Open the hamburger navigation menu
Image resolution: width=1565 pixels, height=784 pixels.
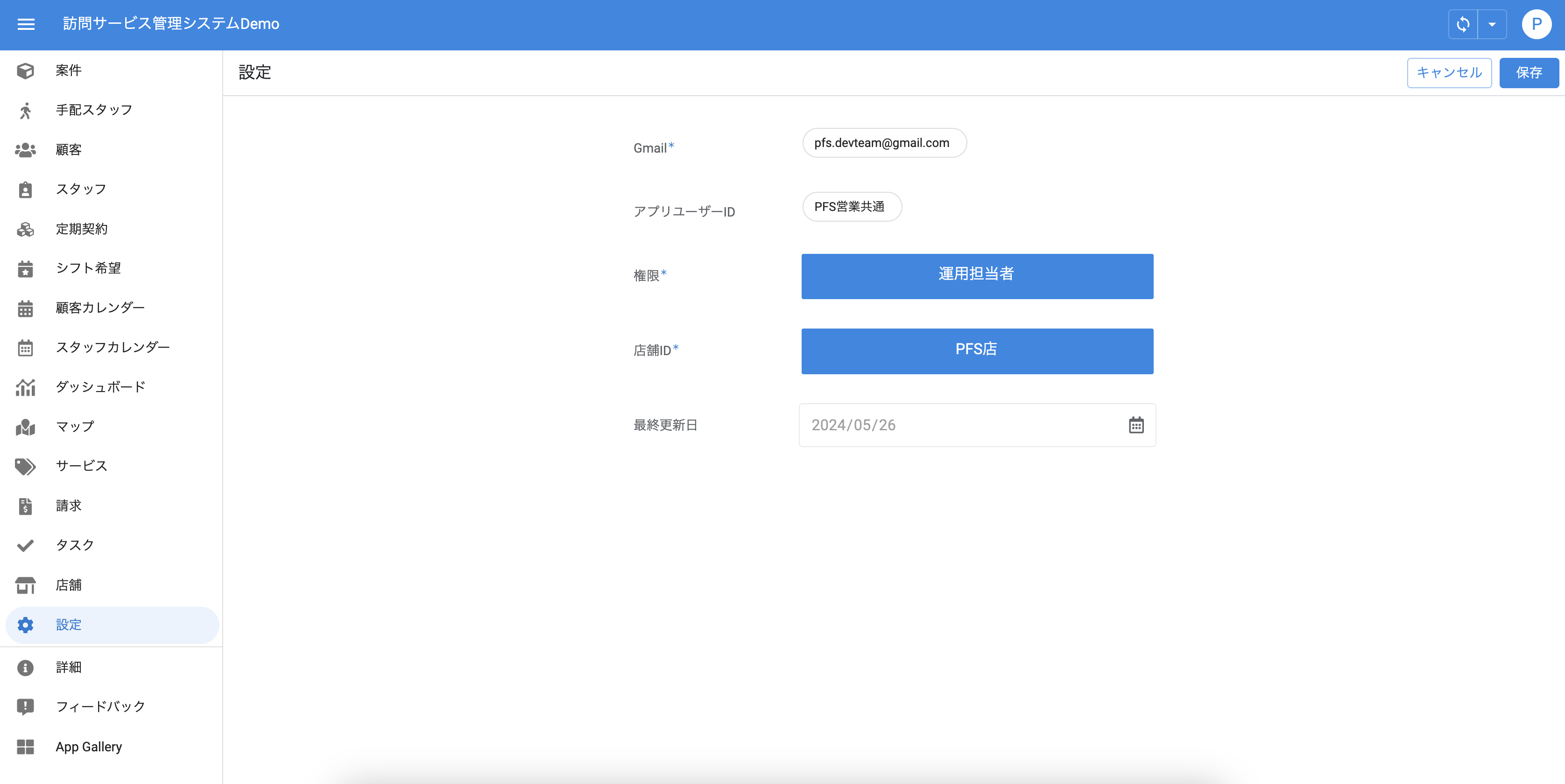click(x=26, y=24)
